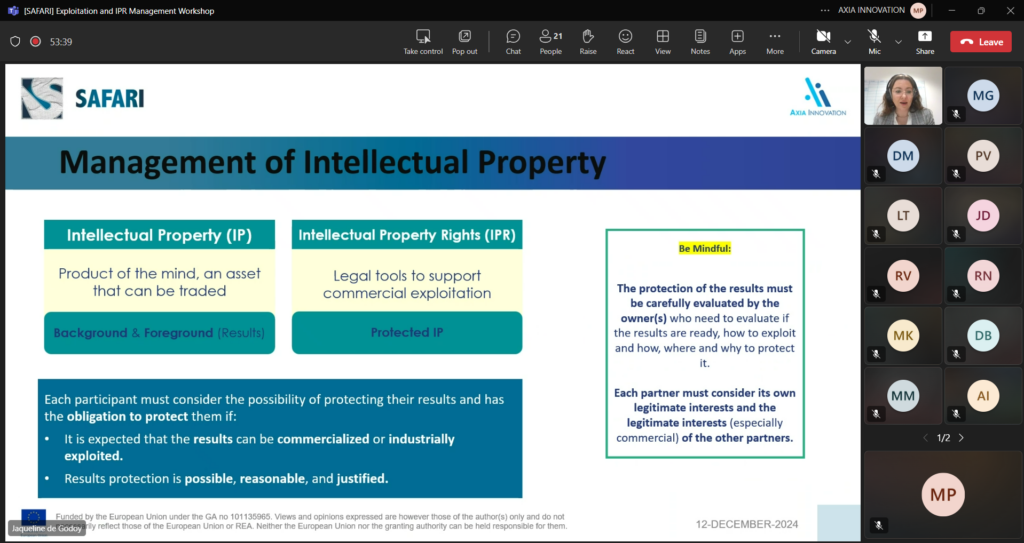Image resolution: width=1024 pixels, height=543 pixels.
Task: Open the MP profile avatar in the title bar
Action: click(918, 10)
